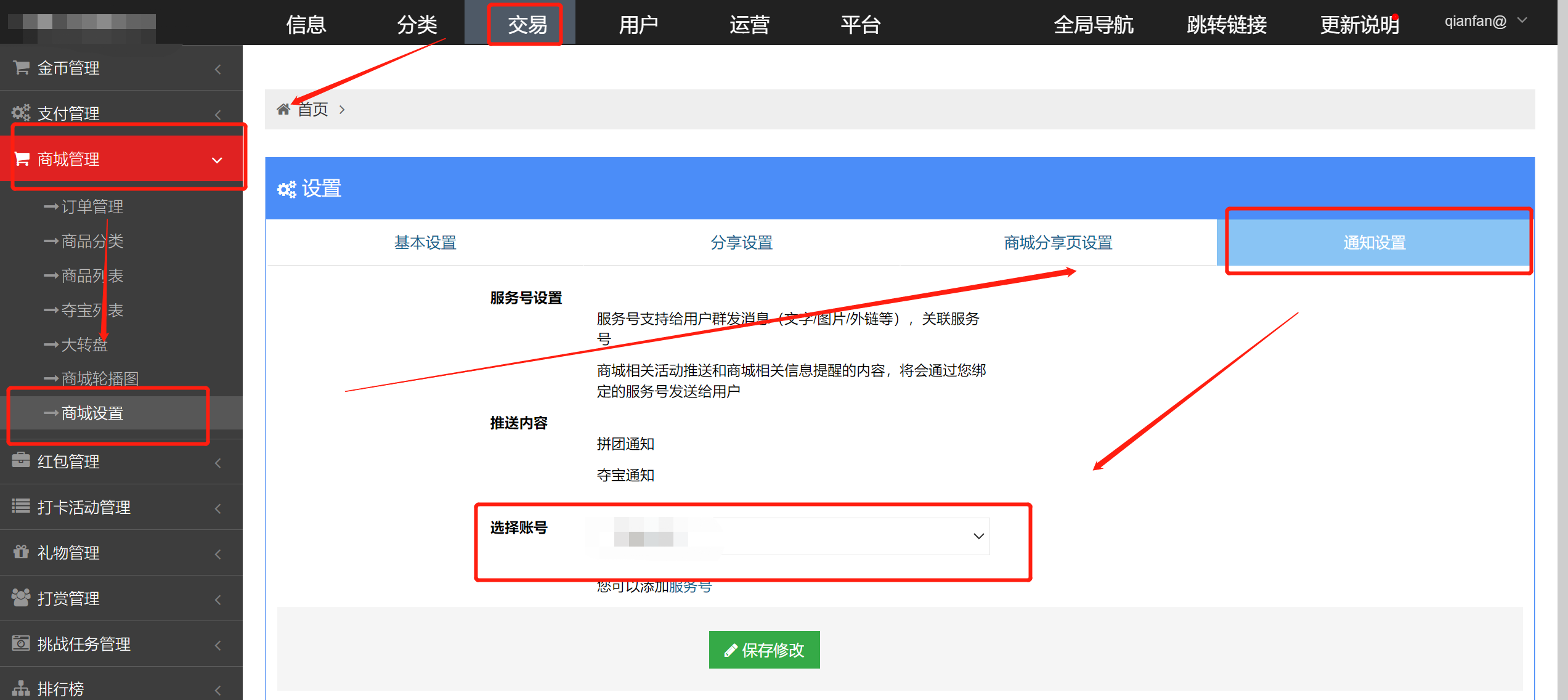Switch to the 基本设置 tab
The image size is (1568, 700).
coord(425,242)
